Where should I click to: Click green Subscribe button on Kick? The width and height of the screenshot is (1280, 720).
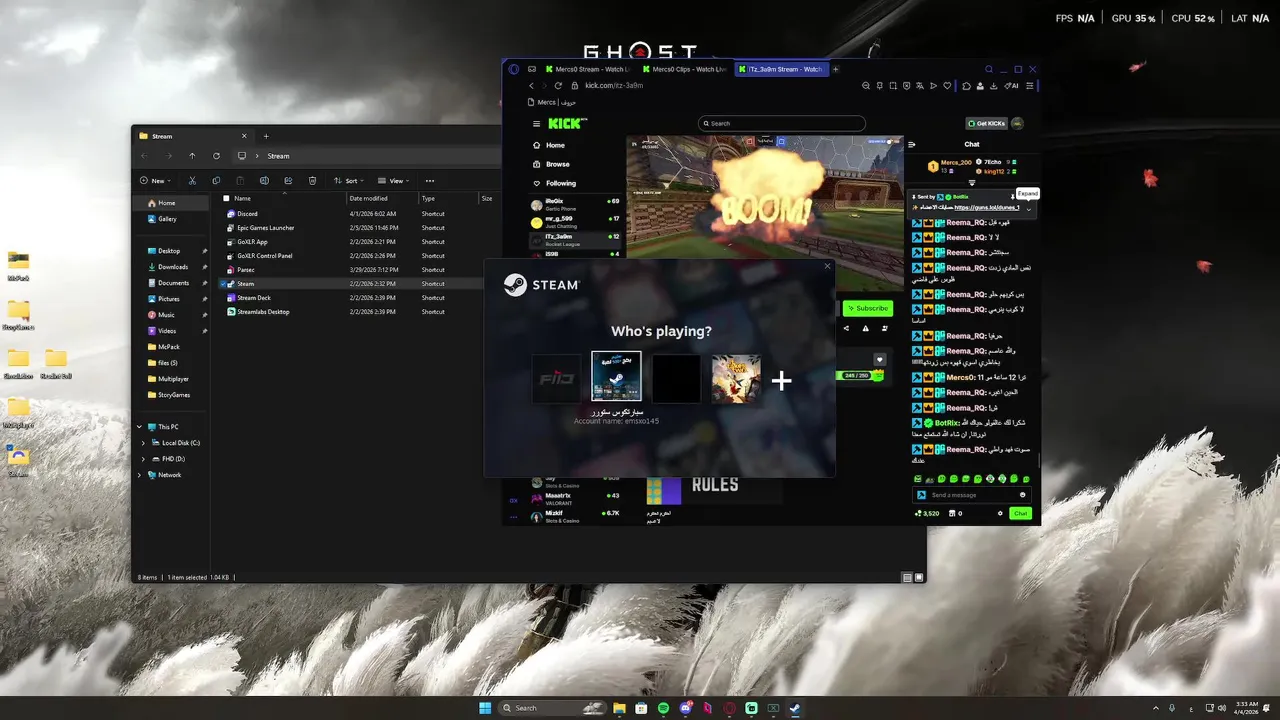tap(867, 308)
